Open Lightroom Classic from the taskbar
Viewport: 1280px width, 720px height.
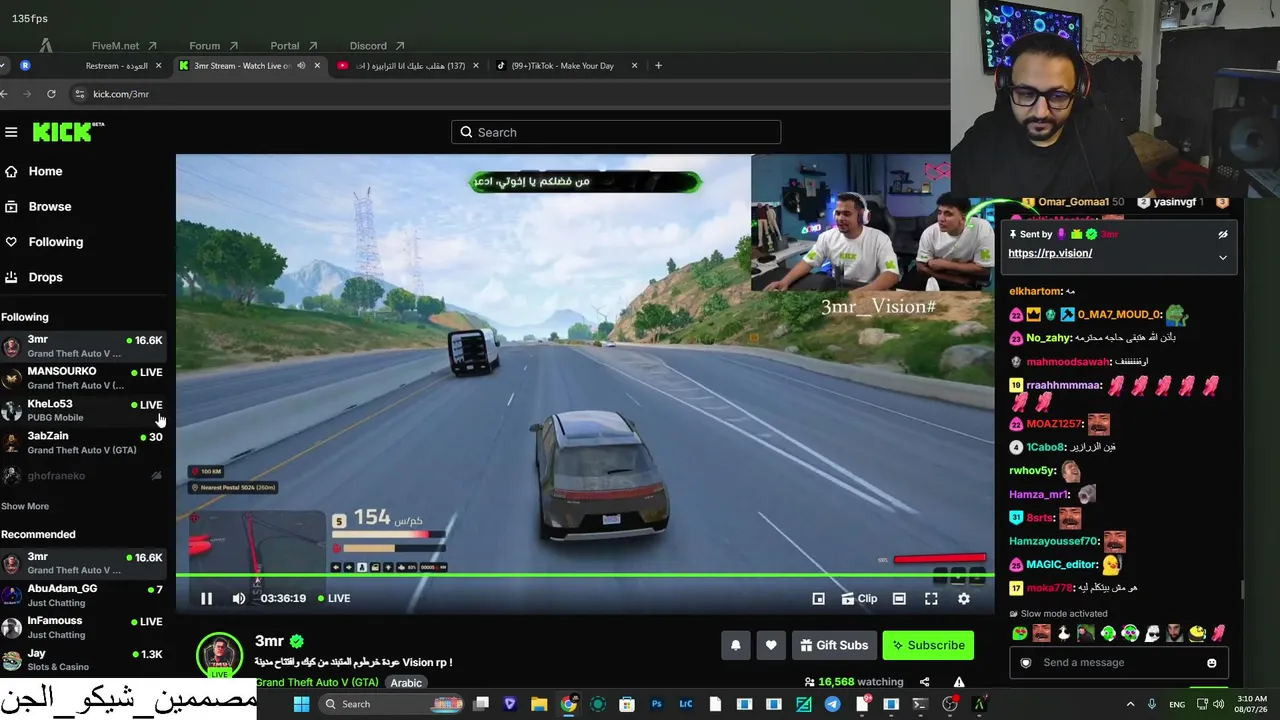(686, 704)
